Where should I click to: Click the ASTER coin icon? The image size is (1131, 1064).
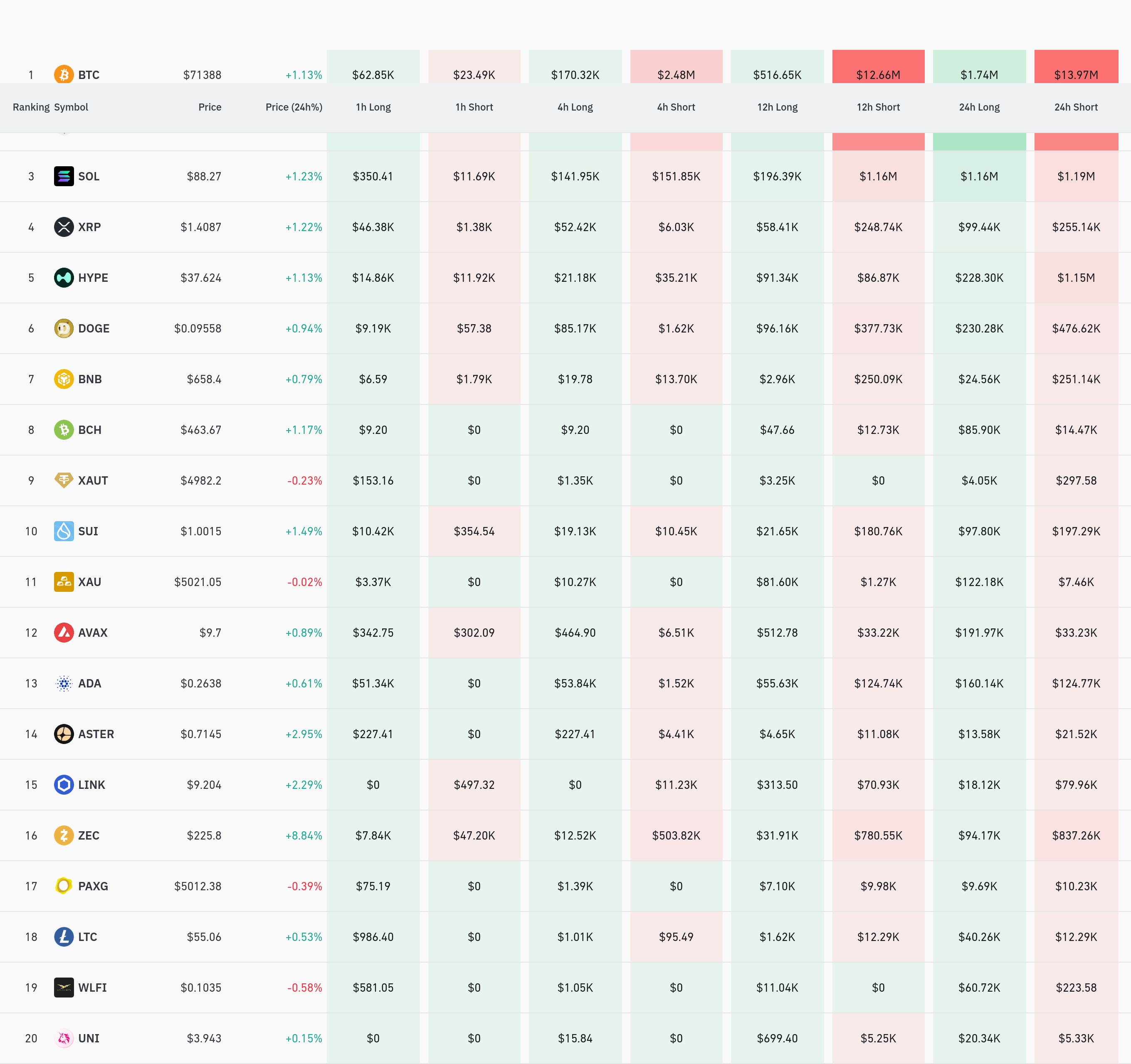click(x=64, y=734)
